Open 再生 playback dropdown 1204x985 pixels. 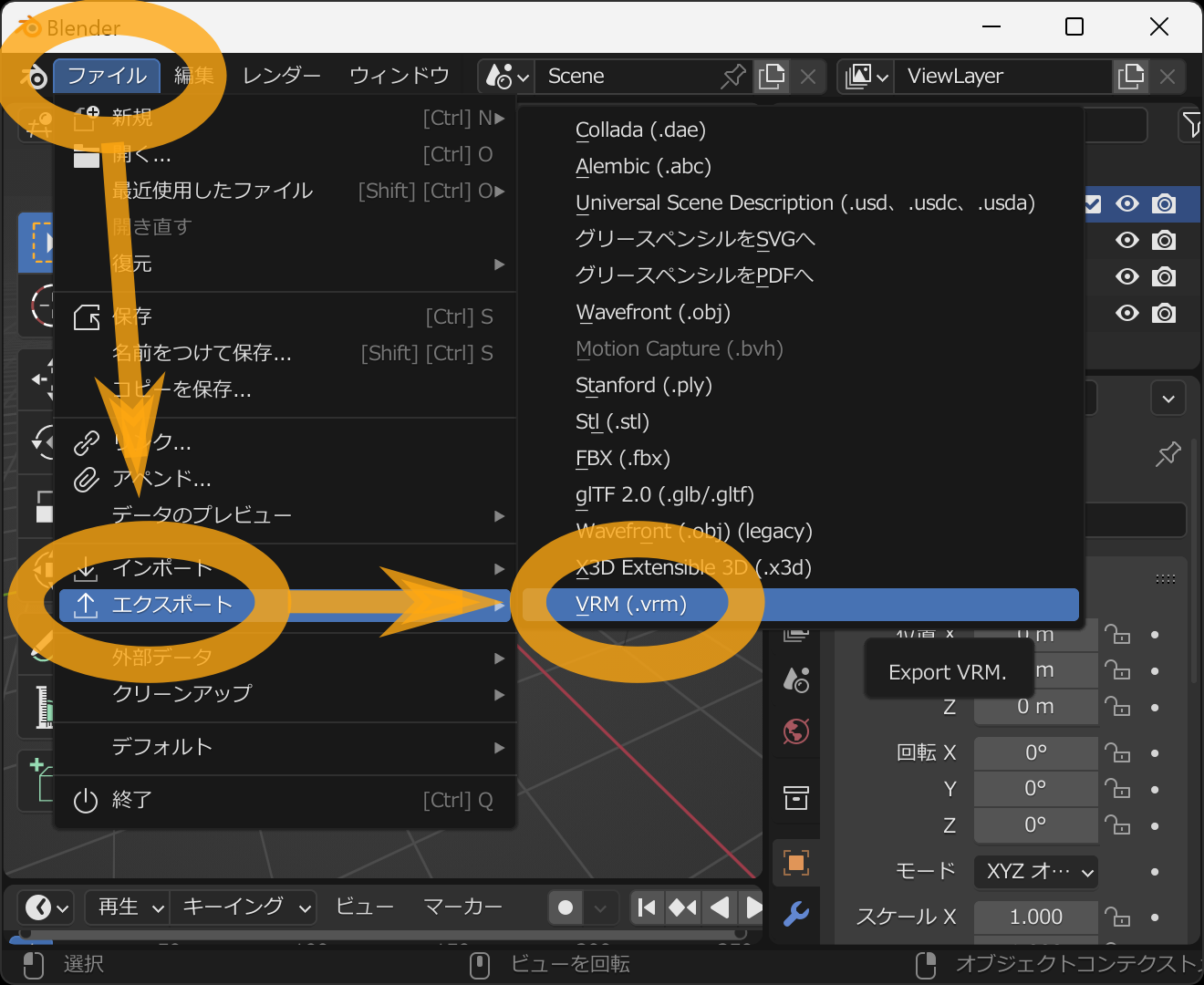click(128, 907)
